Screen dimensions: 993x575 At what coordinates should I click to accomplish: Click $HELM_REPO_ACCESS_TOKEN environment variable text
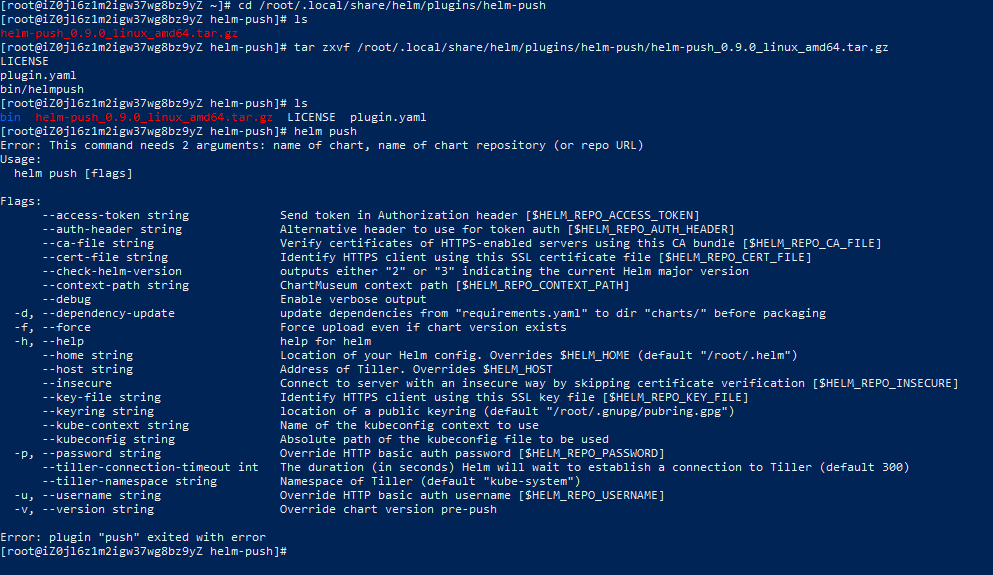point(612,215)
